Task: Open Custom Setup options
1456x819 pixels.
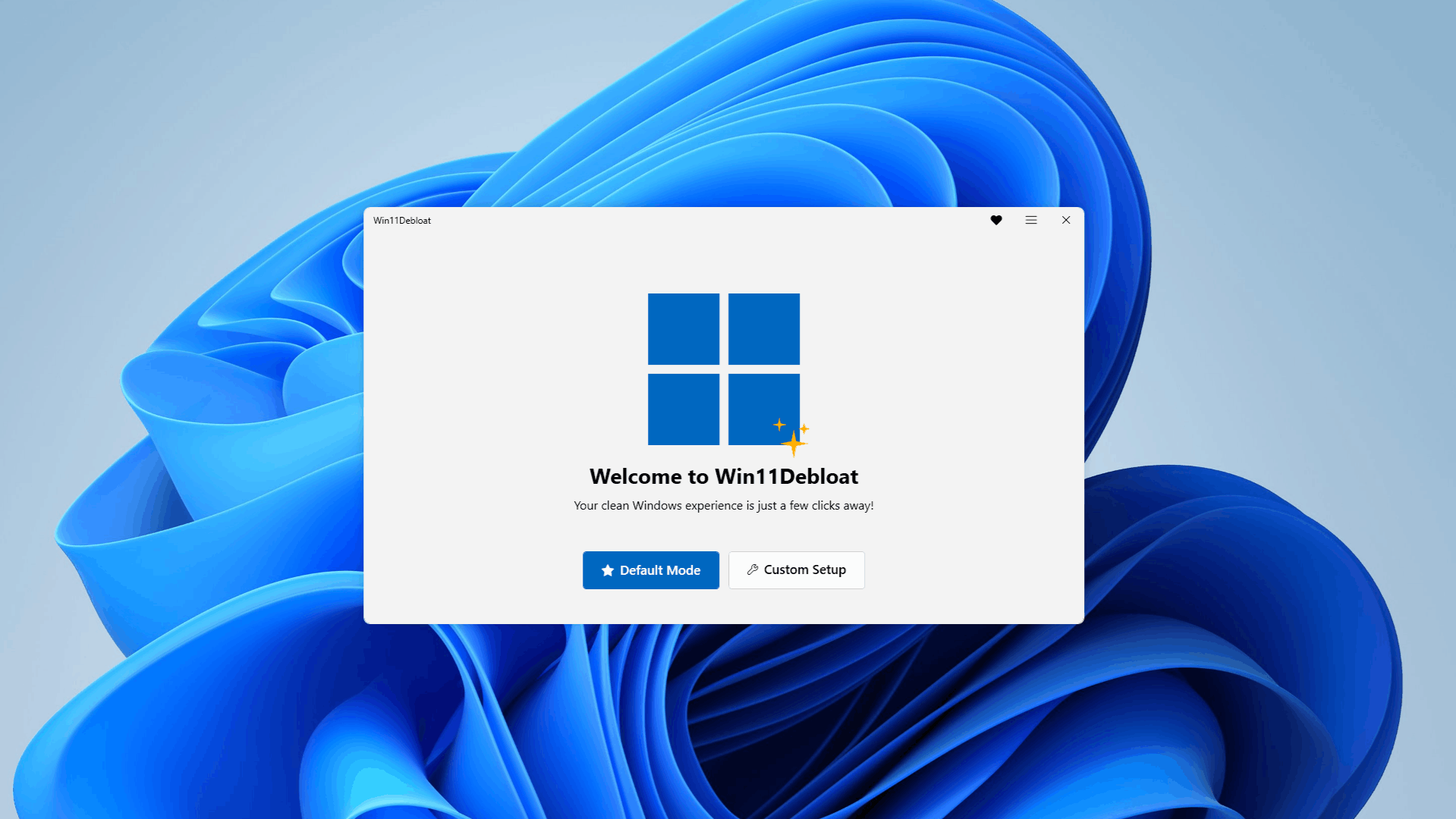Action: tap(796, 570)
